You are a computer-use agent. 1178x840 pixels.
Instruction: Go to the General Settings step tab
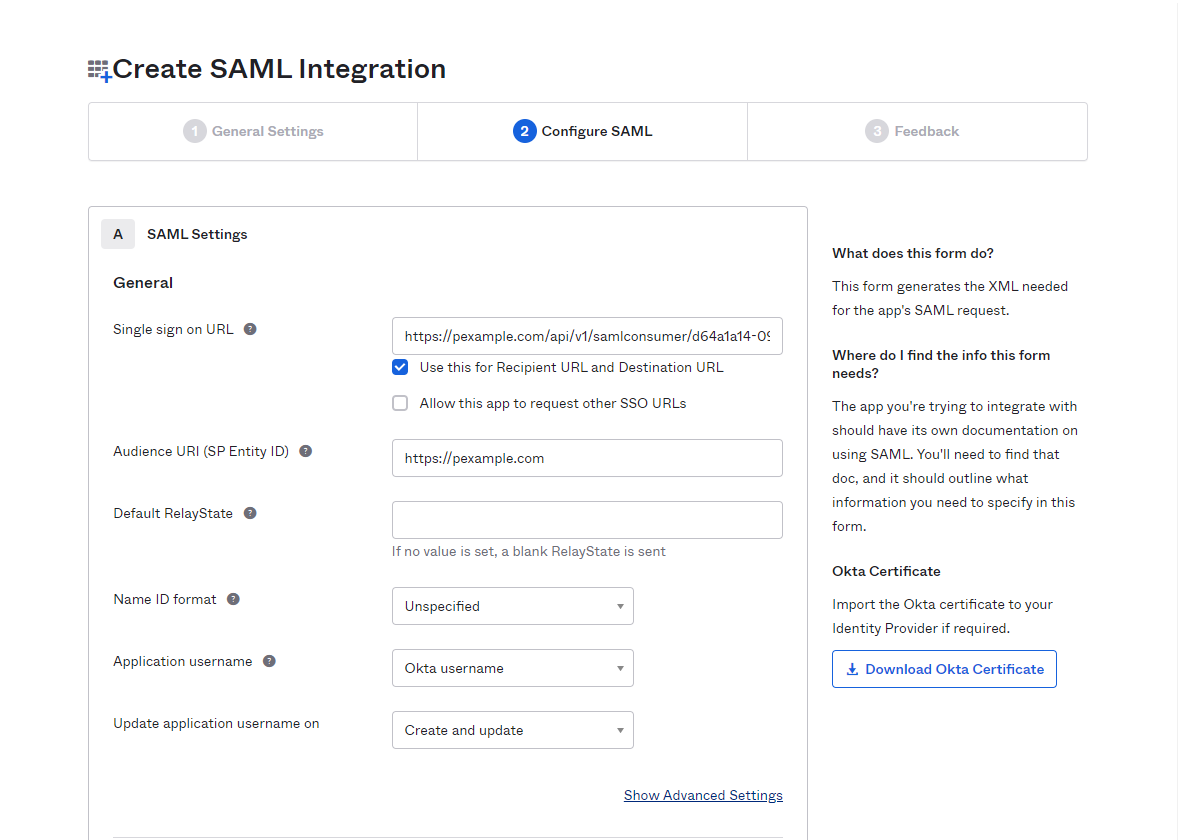pyautogui.click(x=253, y=131)
